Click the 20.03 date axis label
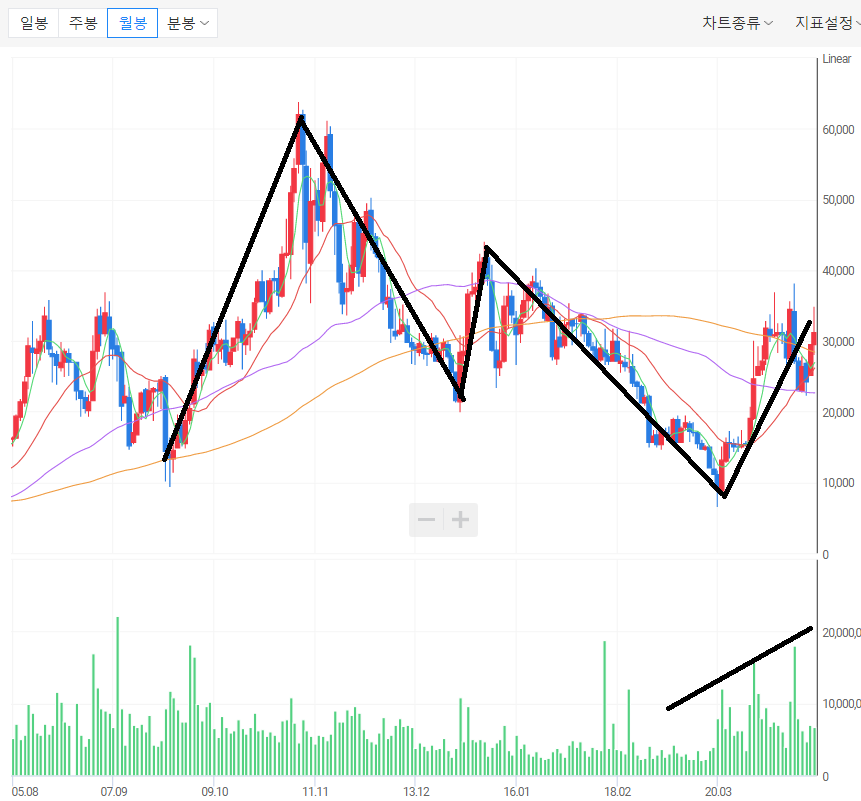This screenshot has height=801, width=861. 718,792
